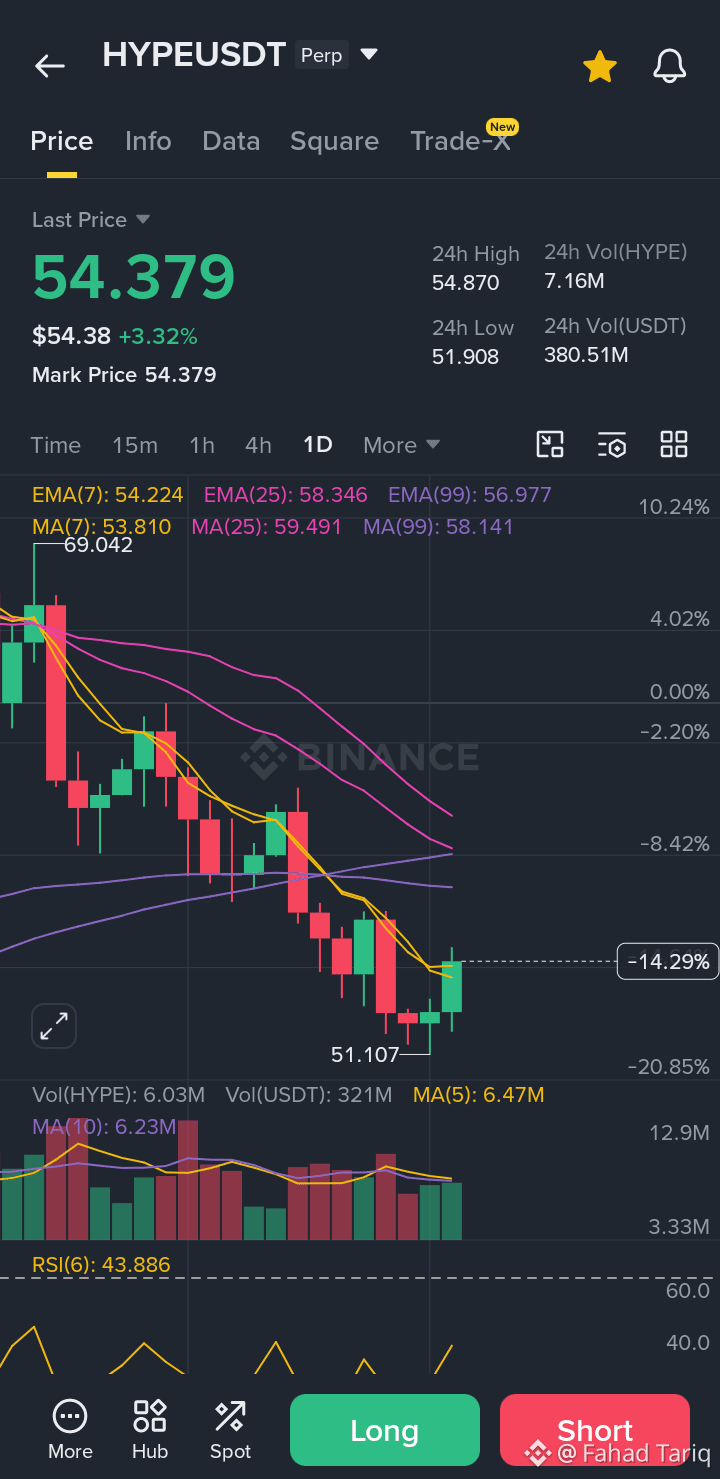The image size is (720, 1479).
Task: Open the Last Price dropdown
Action: coord(91,220)
